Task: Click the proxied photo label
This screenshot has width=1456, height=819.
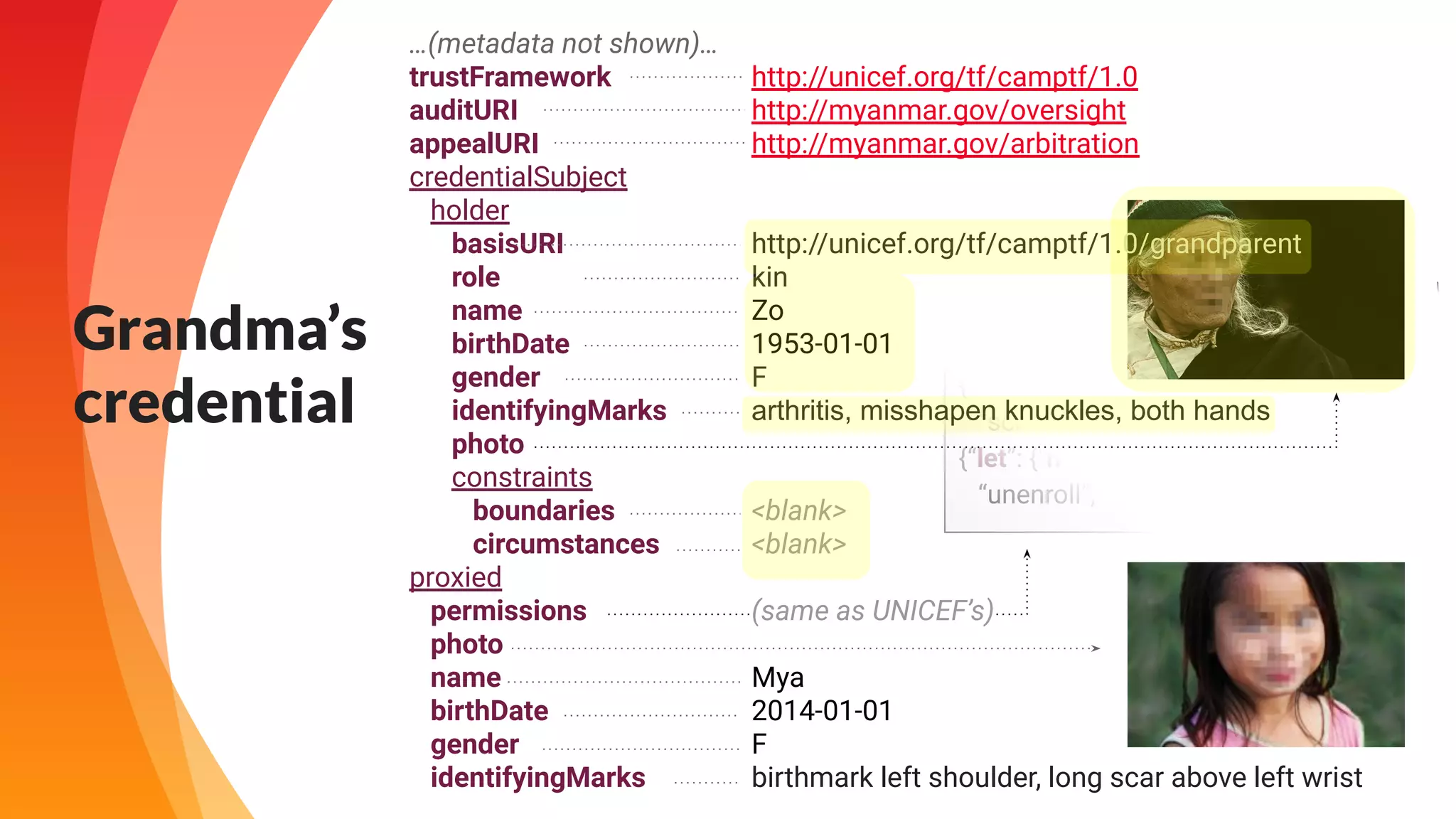Action: [x=466, y=645]
